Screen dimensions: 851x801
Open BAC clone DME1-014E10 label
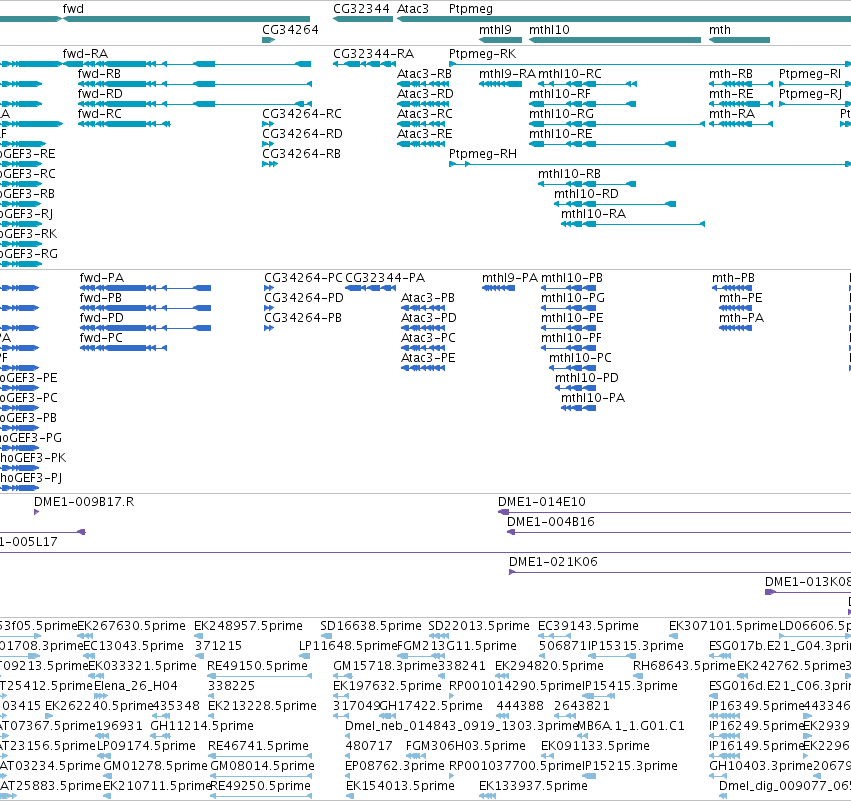542,502
